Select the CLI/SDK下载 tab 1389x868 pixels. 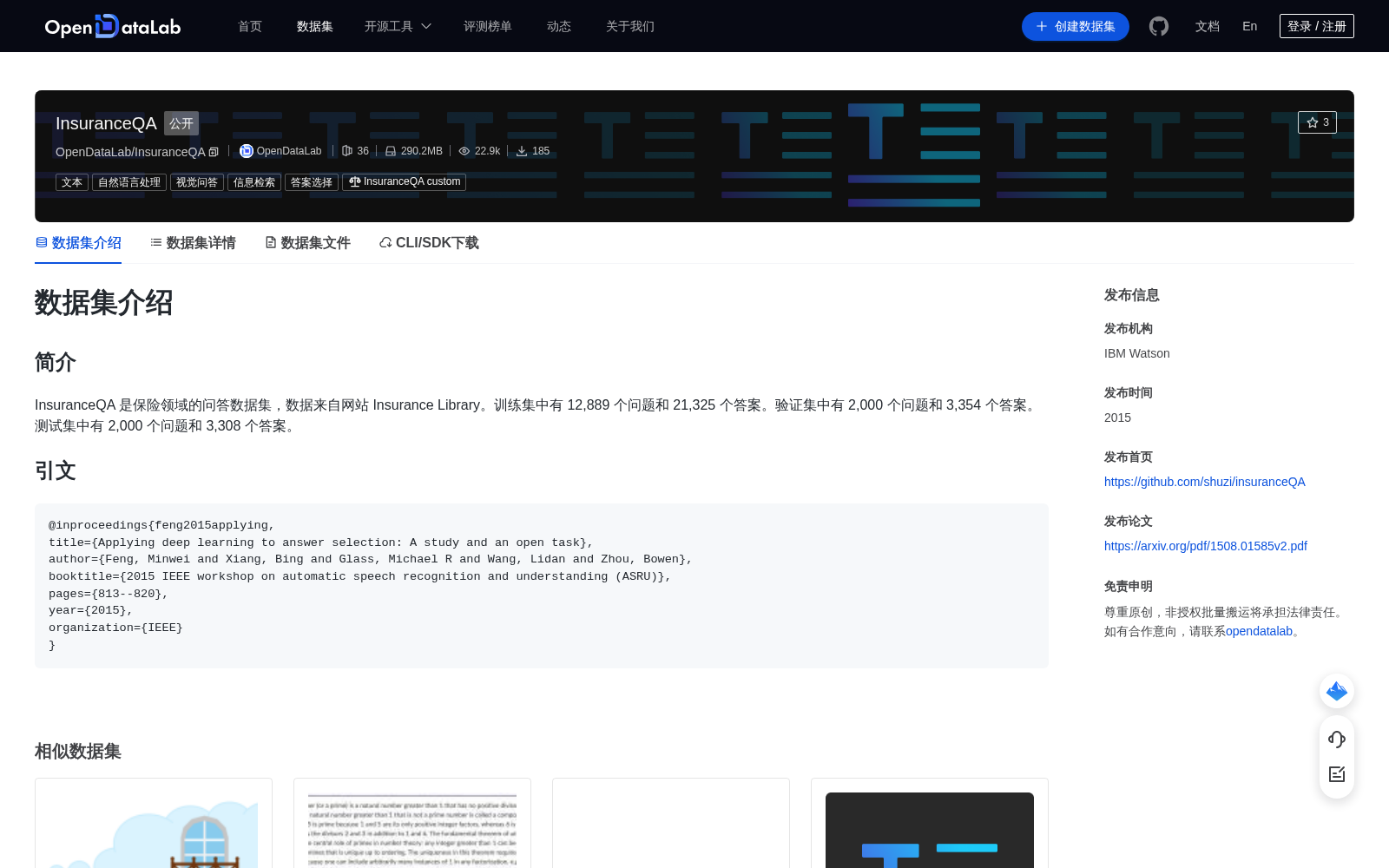(429, 243)
